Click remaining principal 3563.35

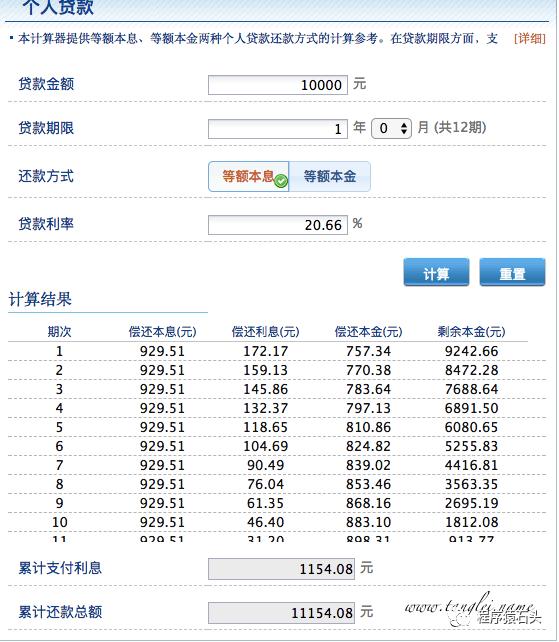point(471,484)
